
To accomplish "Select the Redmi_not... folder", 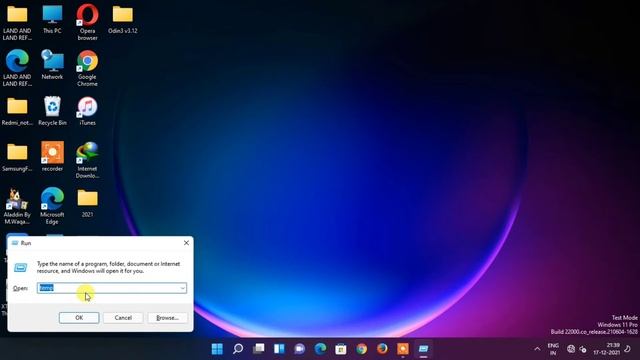I will click(17, 111).
